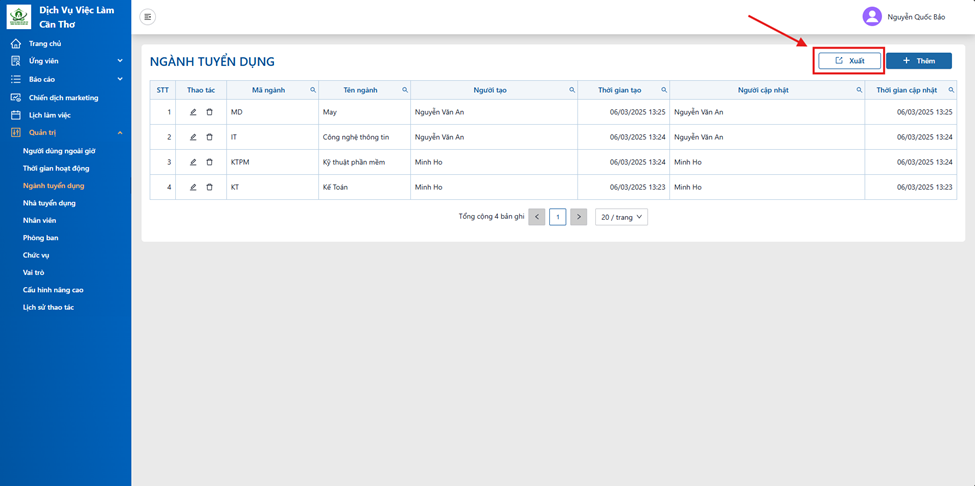Collapse the Quản trị sidebar section
975x486 pixels.
[x=65, y=132]
